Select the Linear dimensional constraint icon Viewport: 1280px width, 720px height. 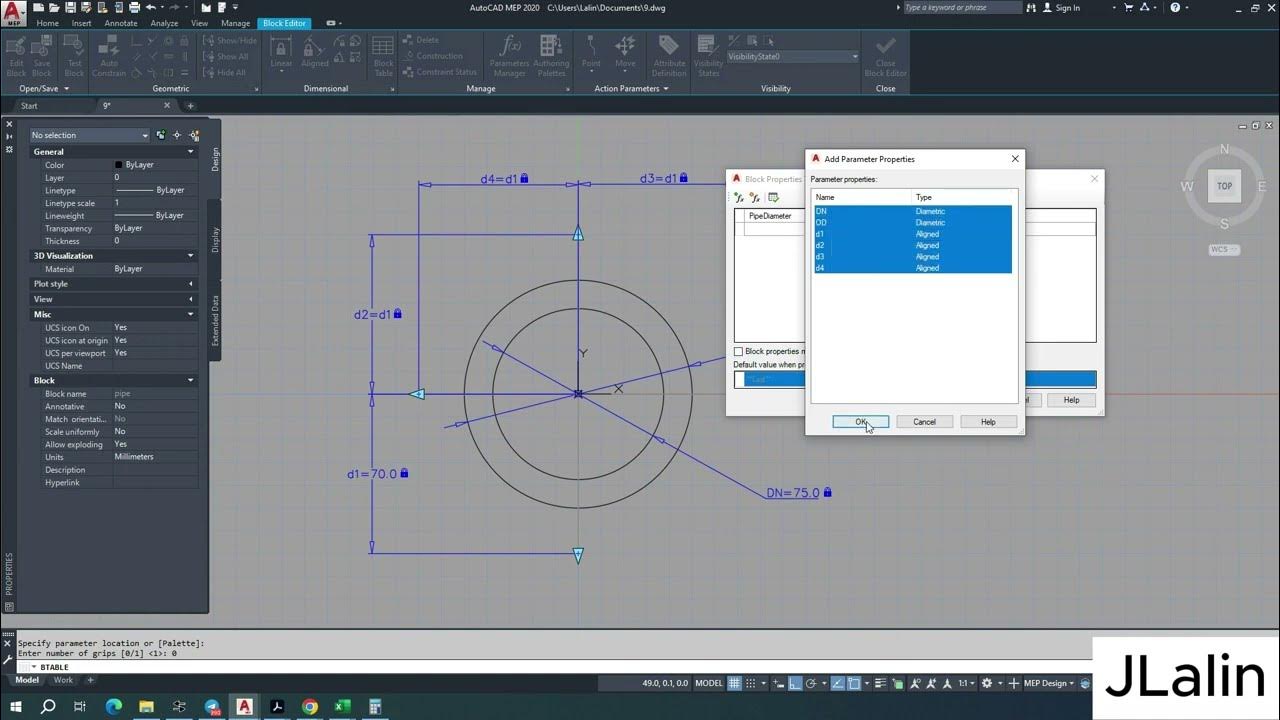[x=281, y=52]
